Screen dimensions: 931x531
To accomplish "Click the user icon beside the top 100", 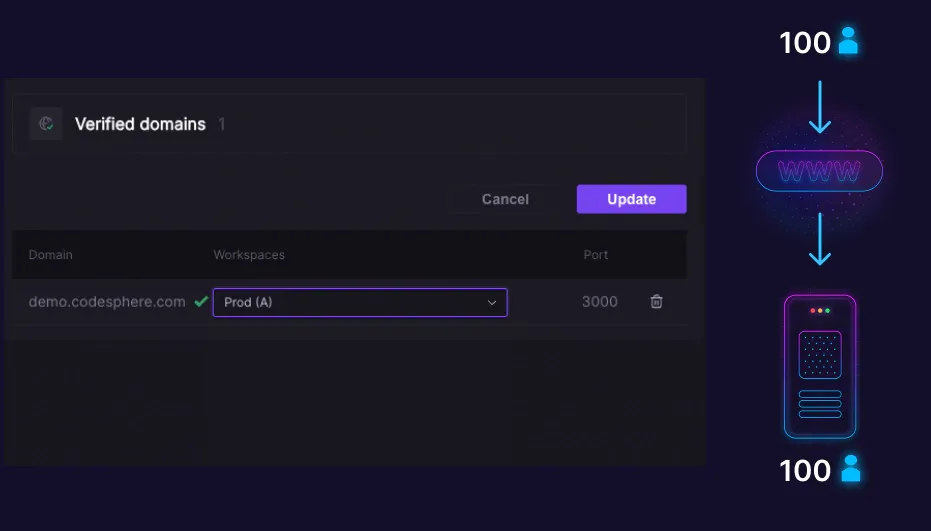I will 849,41.
